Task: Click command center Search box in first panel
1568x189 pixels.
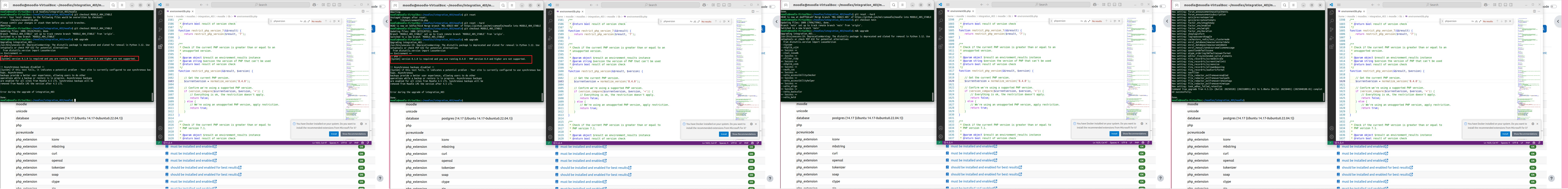Action: [261, 5]
